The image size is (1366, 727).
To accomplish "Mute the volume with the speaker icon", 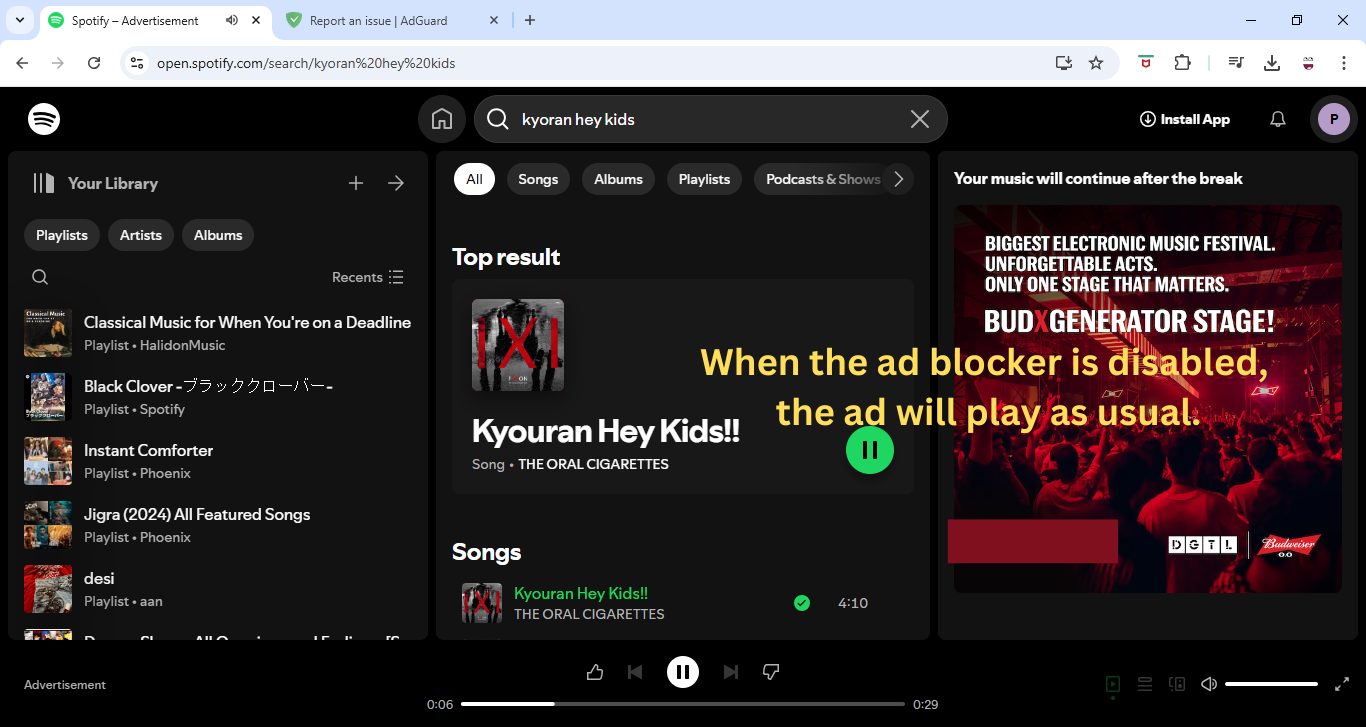I will (x=1208, y=684).
